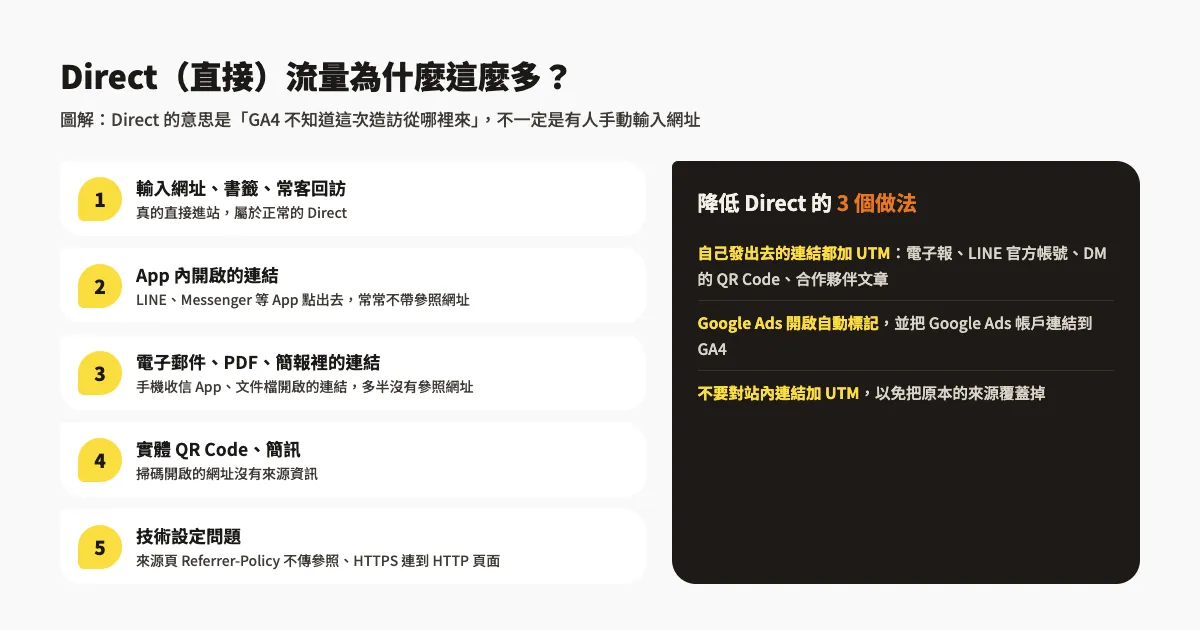This screenshot has width=1200, height=630.
Task: Click the text '真的直接進站,屬於正常的 Direct'
Action: 241,213
